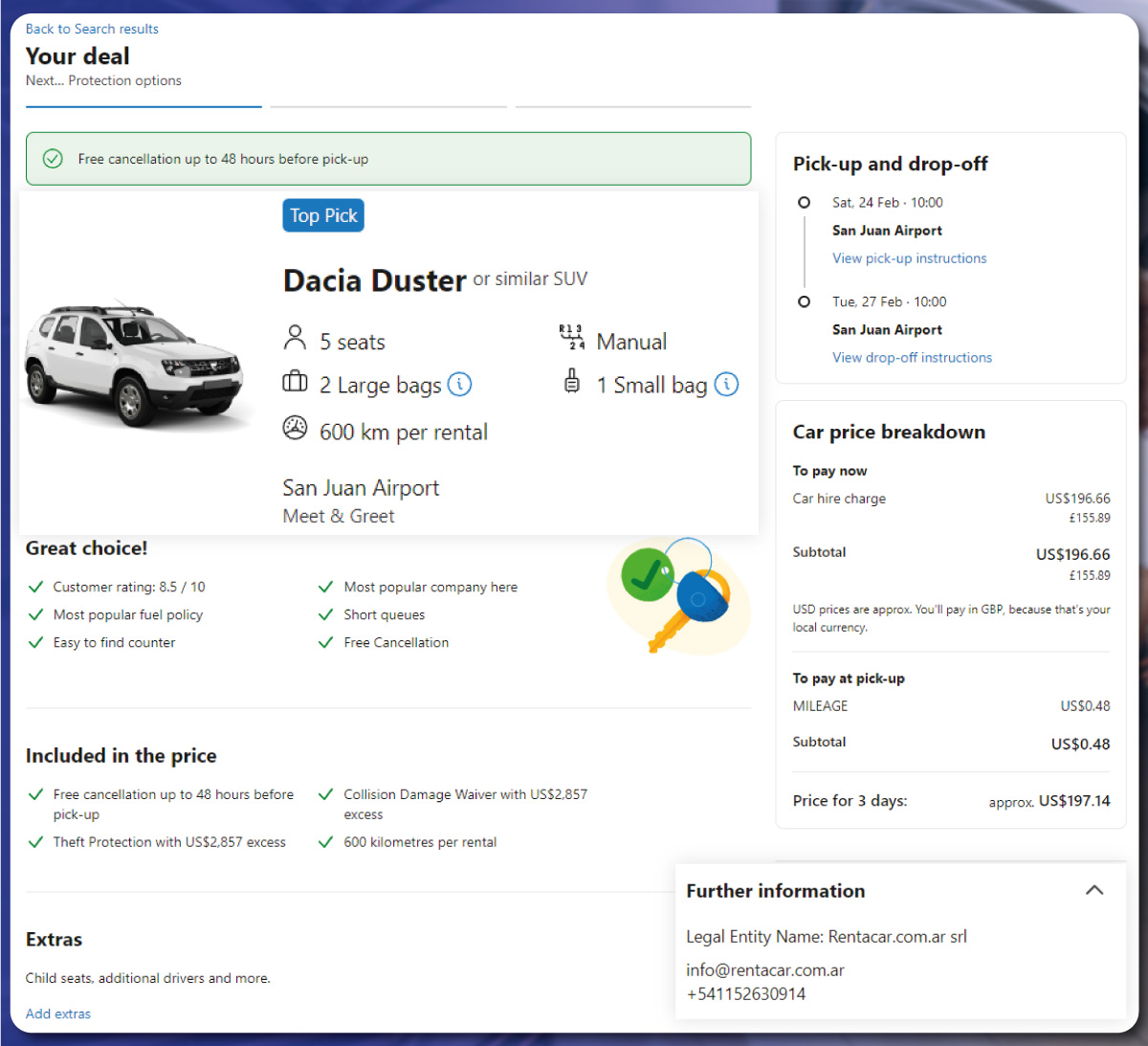
Task: Click checkmark beside Theft Protection item
Action: point(36,842)
